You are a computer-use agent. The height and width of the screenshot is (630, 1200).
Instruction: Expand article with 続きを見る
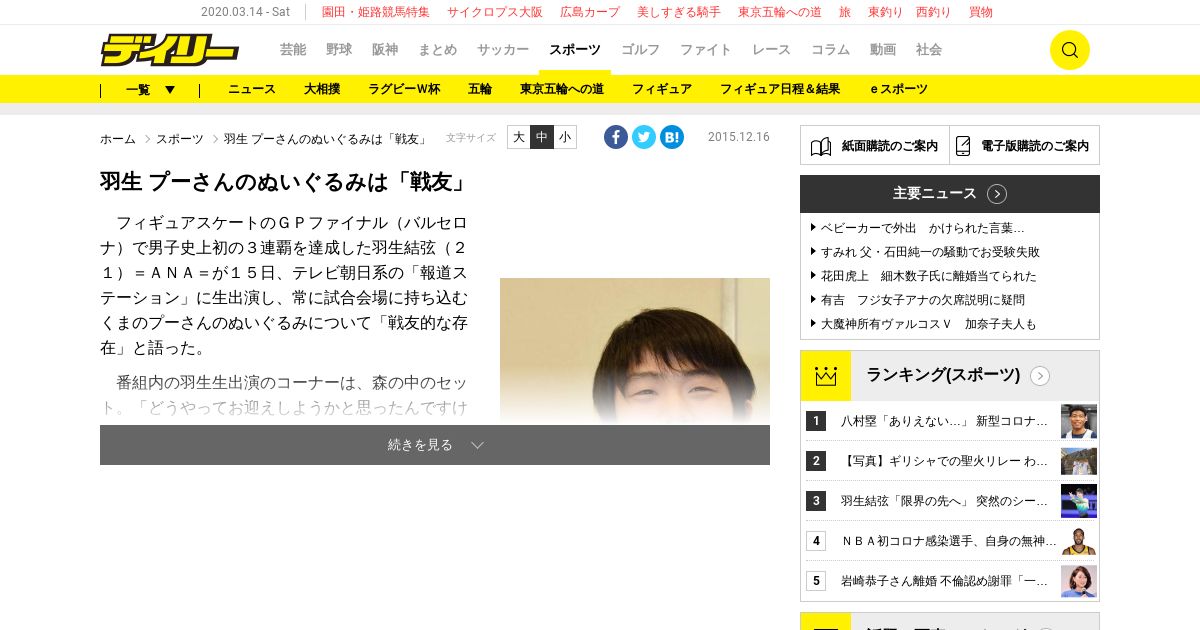pos(435,445)
